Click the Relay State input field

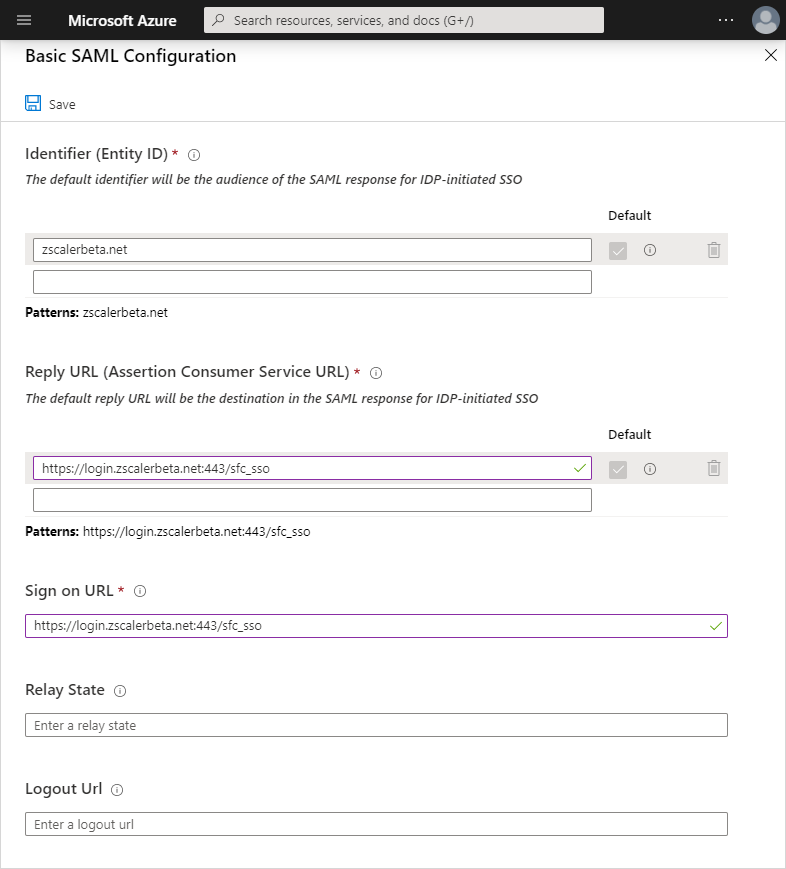click(x=376, y=725)
